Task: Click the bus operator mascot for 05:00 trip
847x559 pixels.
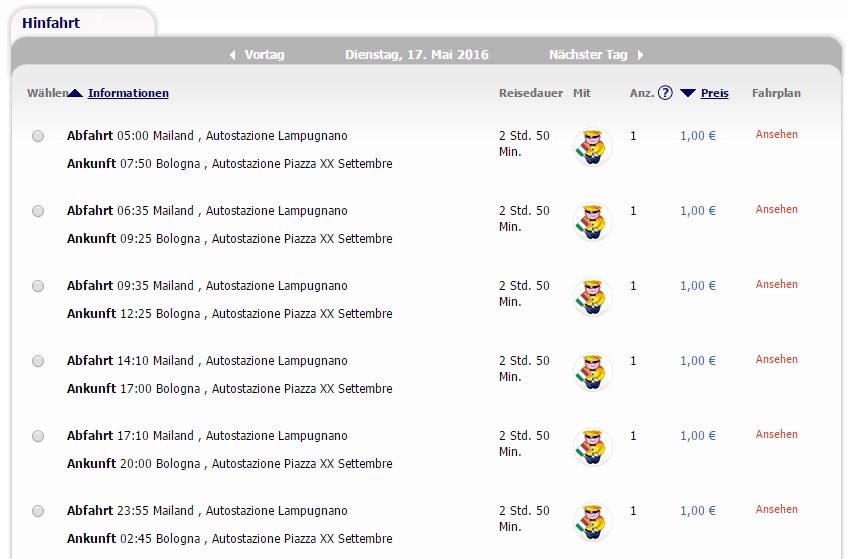Action: [x=593, y=147]
